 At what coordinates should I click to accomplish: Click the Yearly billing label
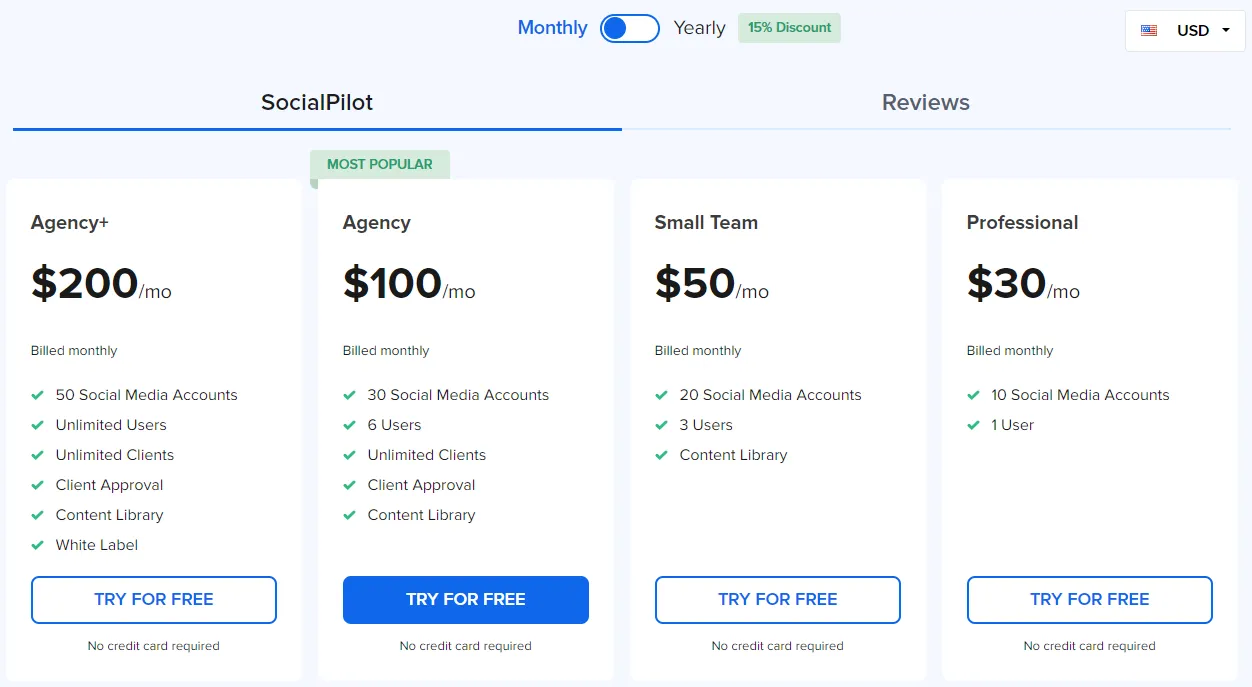(699, 28)
